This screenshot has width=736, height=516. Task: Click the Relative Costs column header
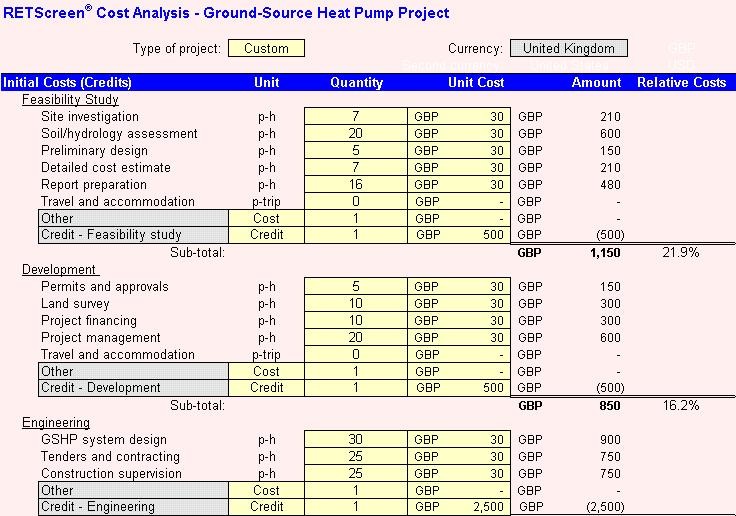point(681,83)
